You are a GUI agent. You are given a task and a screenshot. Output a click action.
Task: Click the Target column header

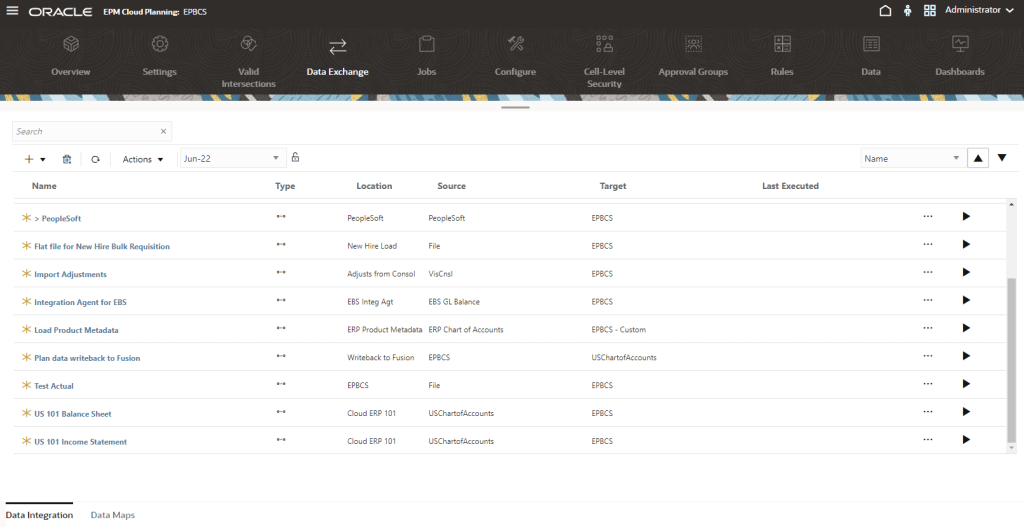[612, 186]
